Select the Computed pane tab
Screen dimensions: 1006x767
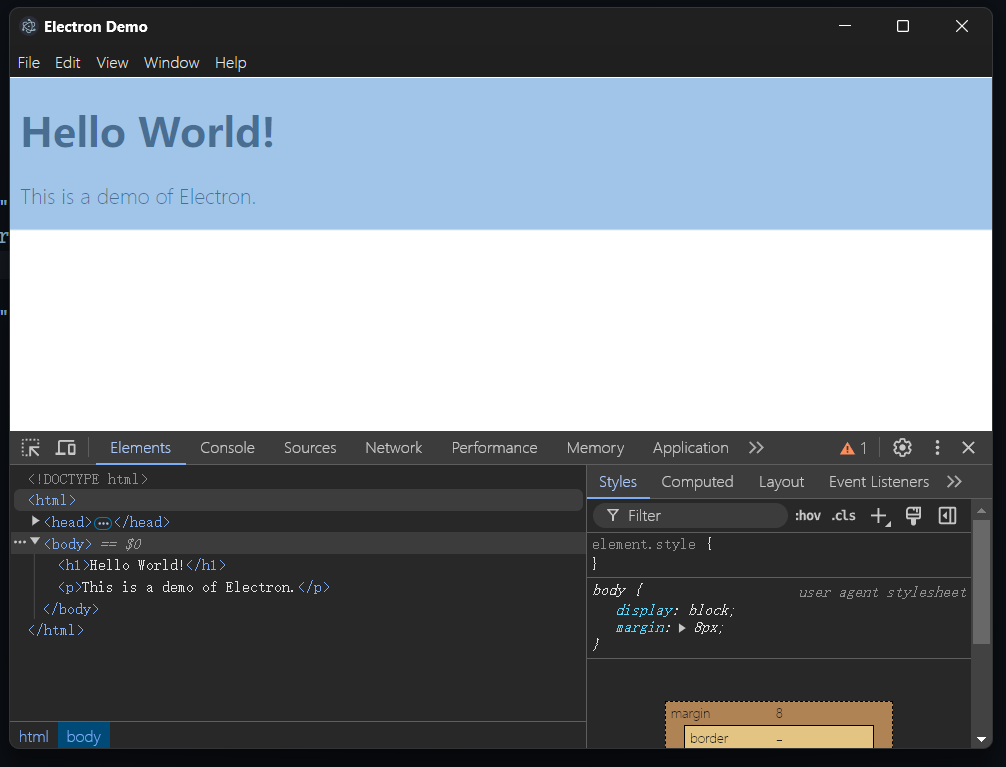(697, 481)
